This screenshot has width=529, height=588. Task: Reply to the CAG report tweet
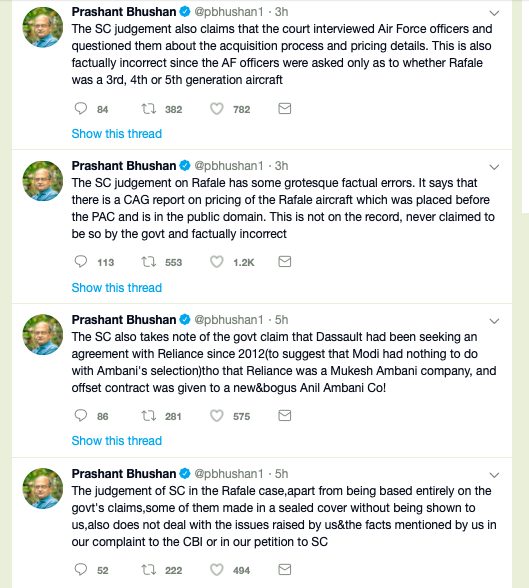81,261
